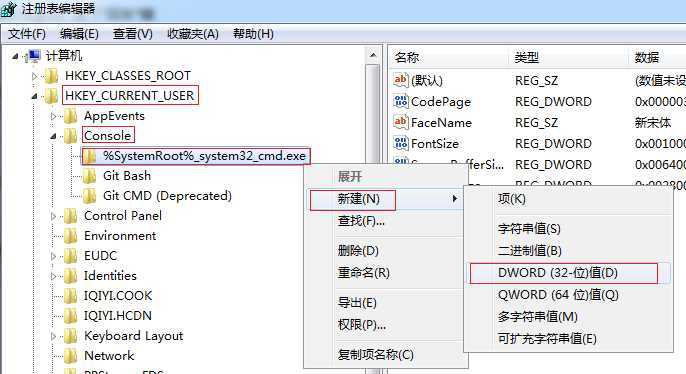Click the IQIYI.COOK folder icon
Image resolution: width=686 pixels, height=374 pixels.
pyautogui.click(x=70, y=296)
